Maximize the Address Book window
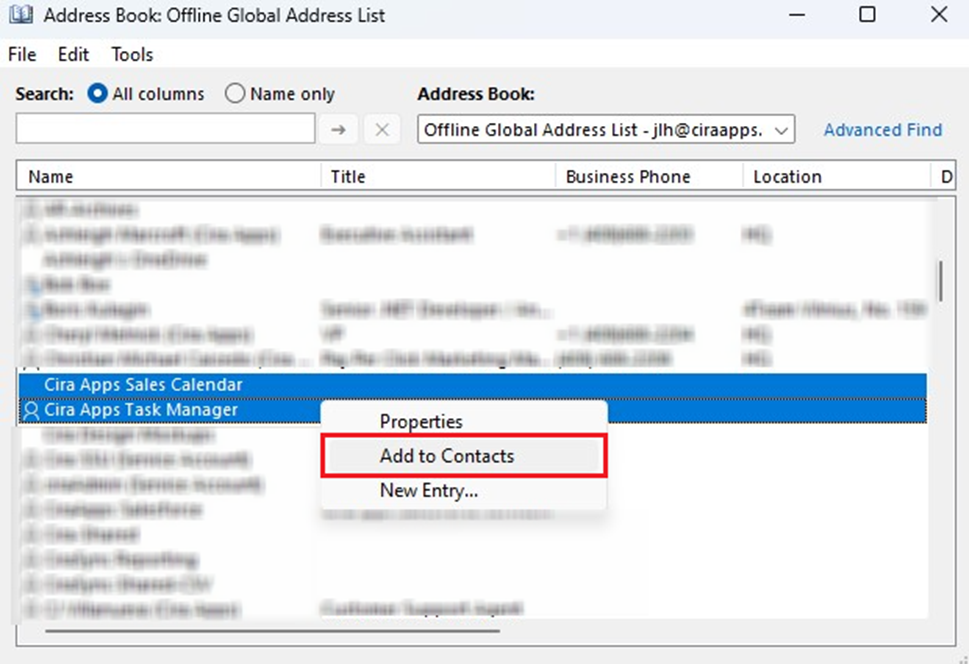This screenshot has height=664, width=969. [x=868, y=14]
